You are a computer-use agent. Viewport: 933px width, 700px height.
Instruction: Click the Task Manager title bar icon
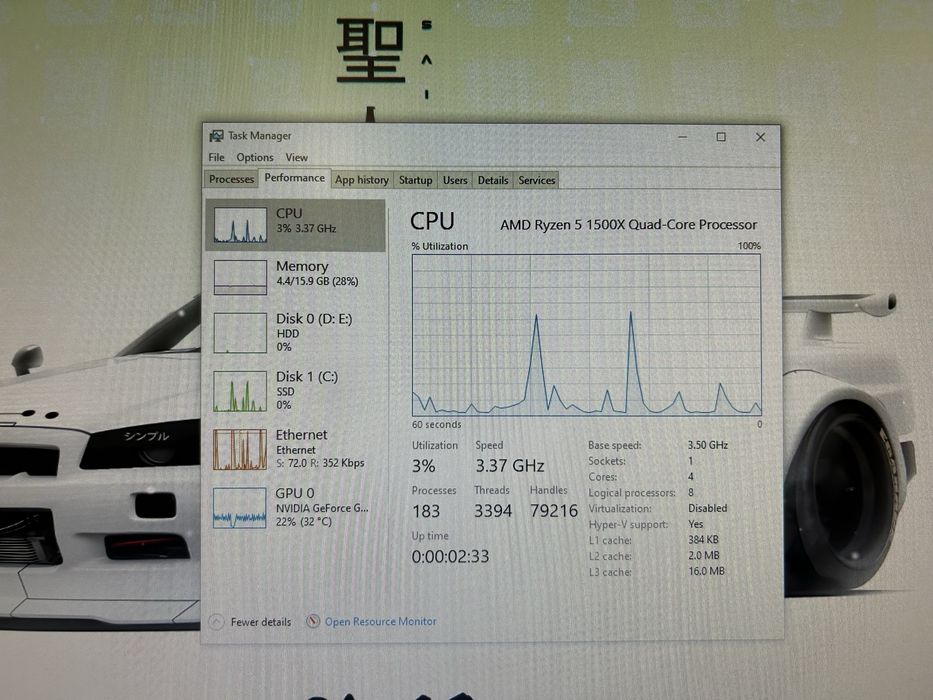(x=216, y=136)
